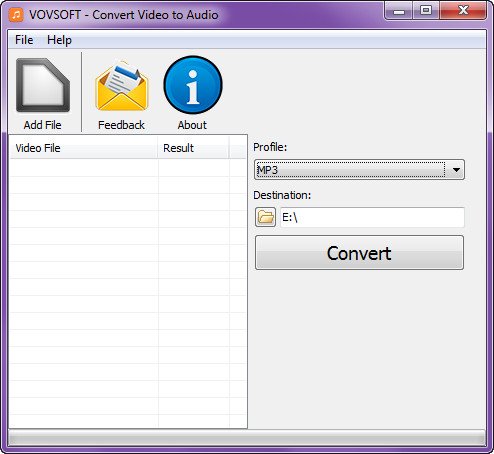Minimize the VOVSOFT window
The height and width of the screenshot is (454, 494).
pyautogui.click(x=399, y=11)
